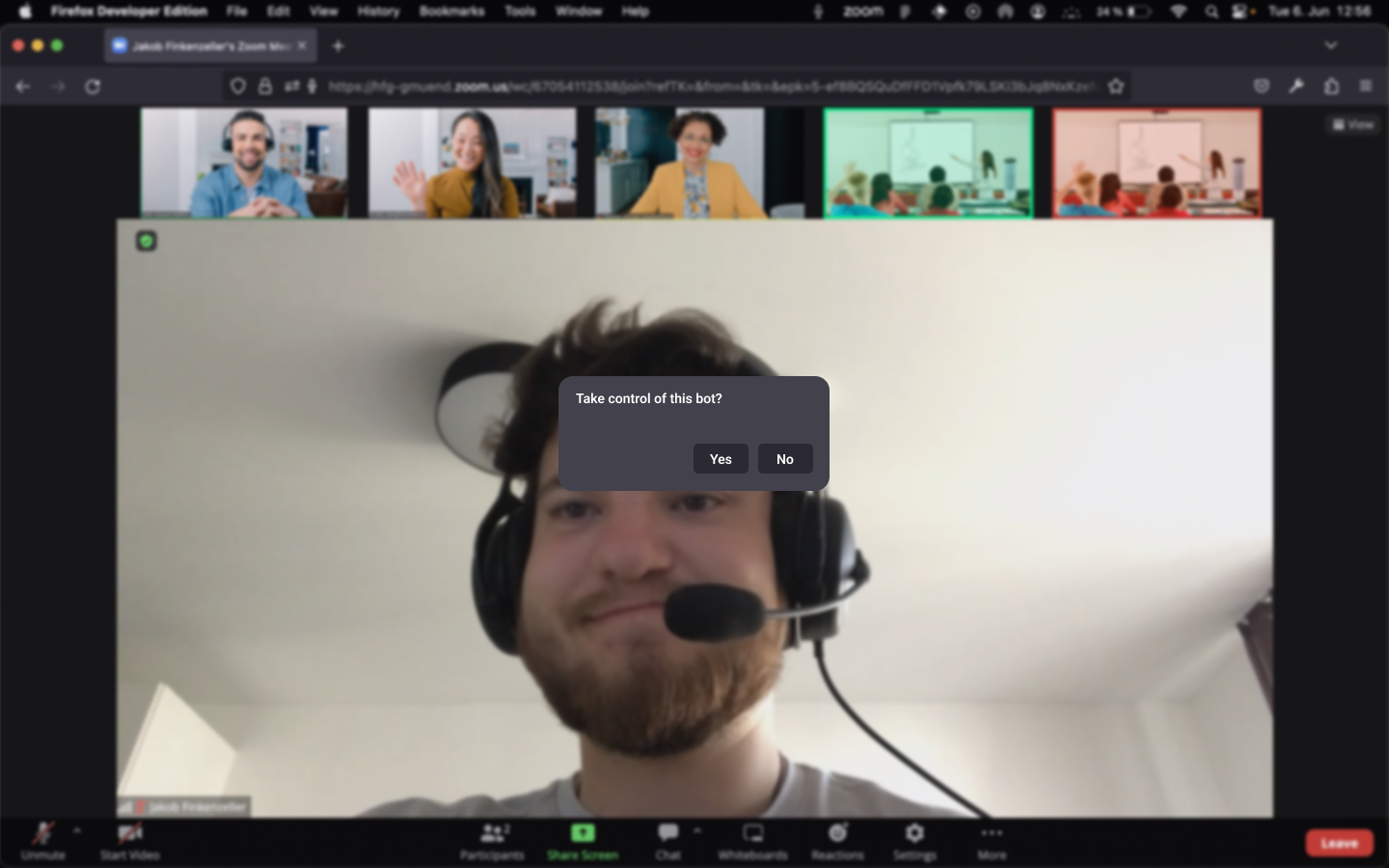This screenshot has height=868, width=1389.
Task: Open the Tools menu
Action: tap(520, 12)
